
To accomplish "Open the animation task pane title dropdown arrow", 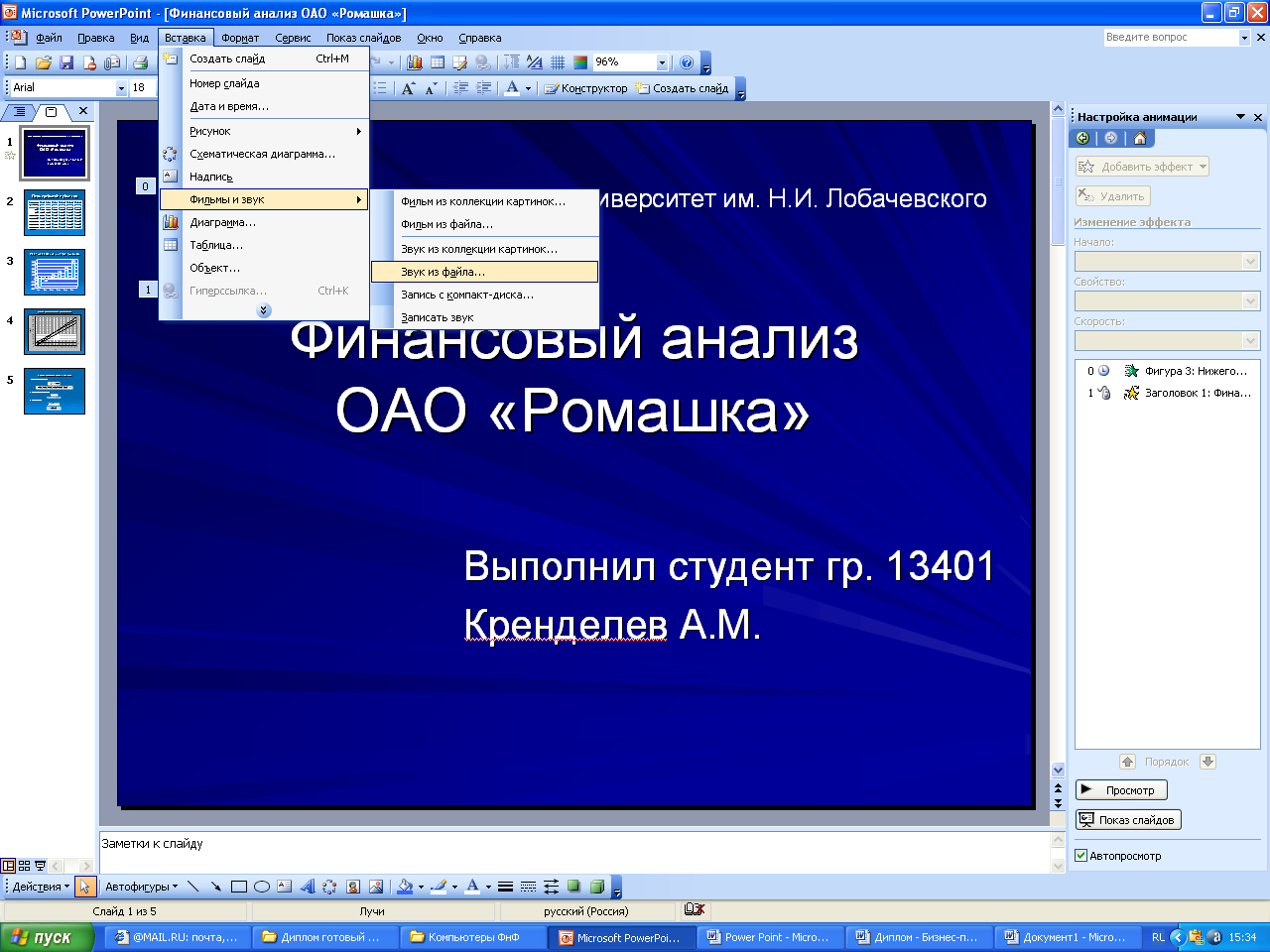I will point(1240,117).
